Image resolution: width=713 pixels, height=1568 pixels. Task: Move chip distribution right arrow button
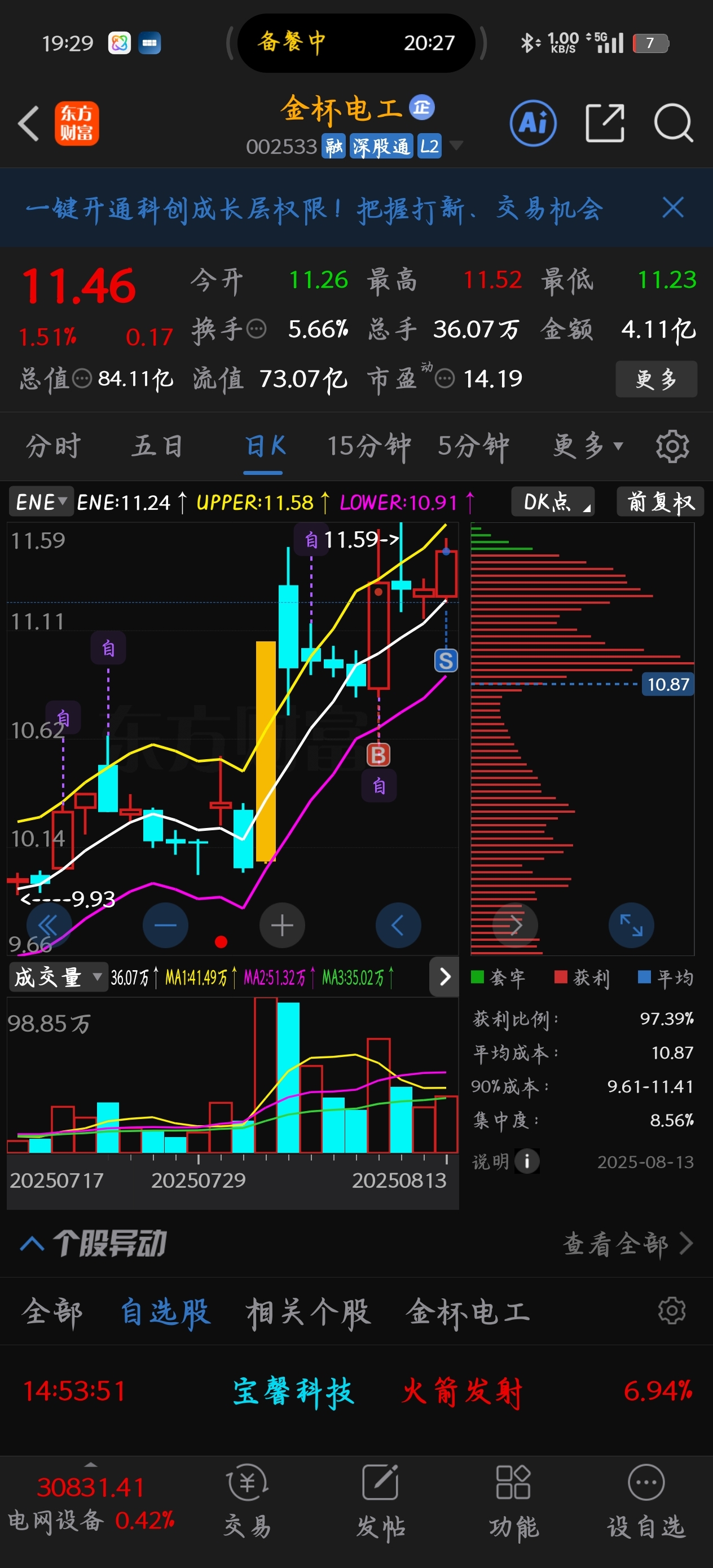coord(515,925)
